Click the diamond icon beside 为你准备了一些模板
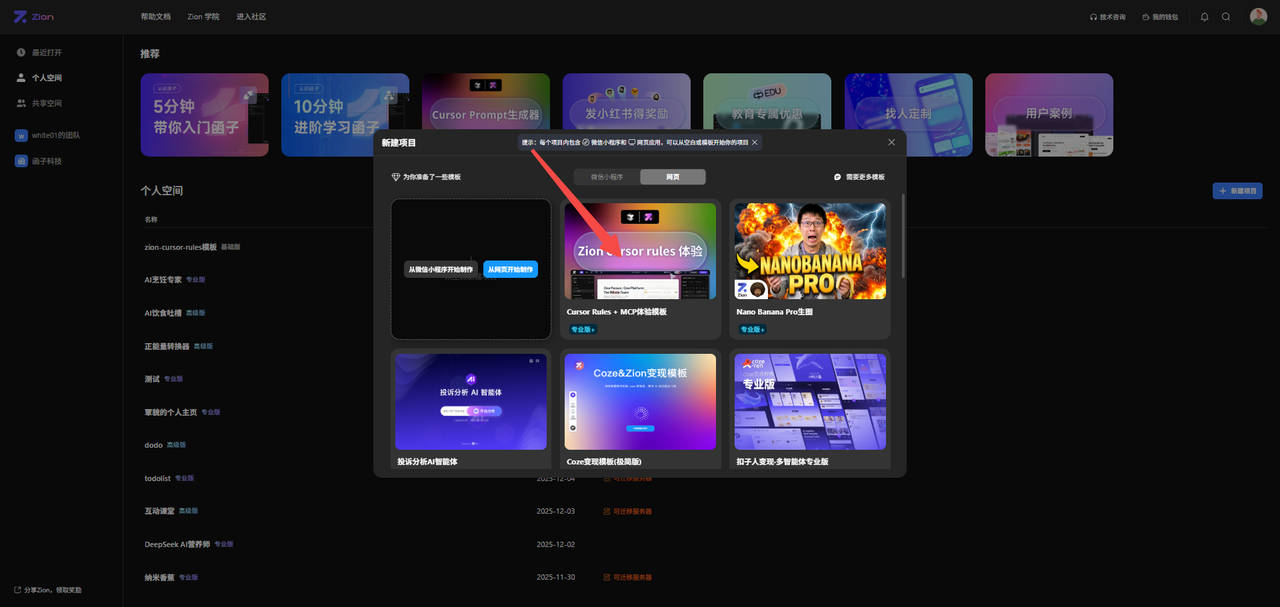This screenshot has height=607, width=1280. click(x=395, y=177)
